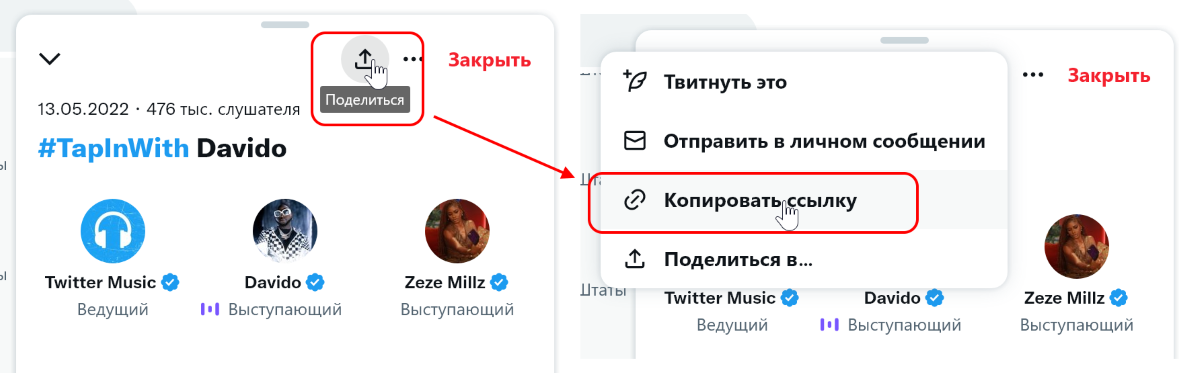The height and width of the screenshot is (373, 1200).
Task: Choose Отправить в личном сообщении
Action: 803,141
